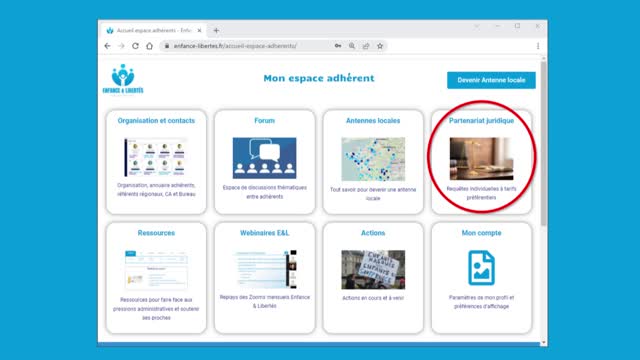The height and width of the screenshot is (360, 640).
Task: Click the Antennes locales map image
Action: click(x=373, y=159)
